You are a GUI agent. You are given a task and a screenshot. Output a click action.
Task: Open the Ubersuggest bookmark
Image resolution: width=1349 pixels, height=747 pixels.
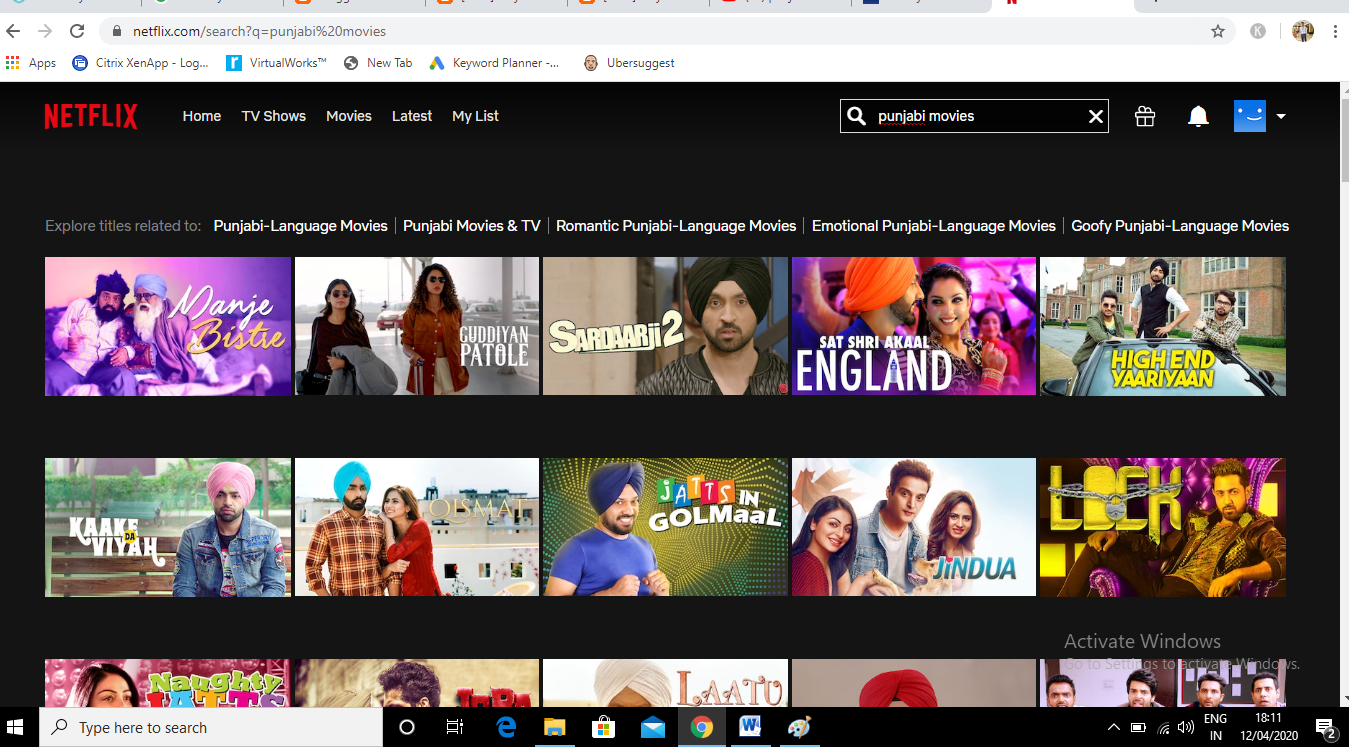[x=629, y=63]
